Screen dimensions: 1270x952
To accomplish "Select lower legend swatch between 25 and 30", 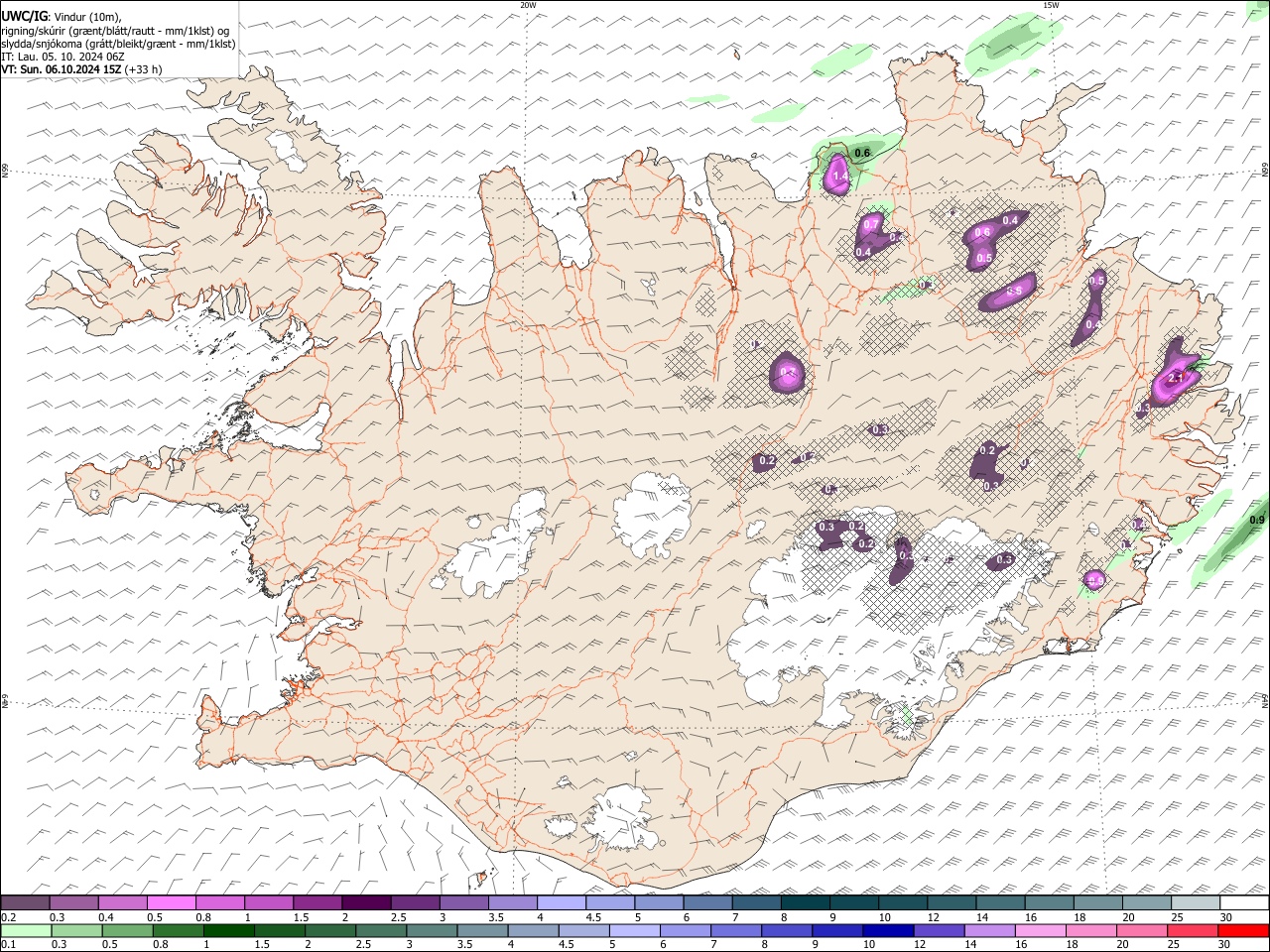I will [x=1192, y=930].
